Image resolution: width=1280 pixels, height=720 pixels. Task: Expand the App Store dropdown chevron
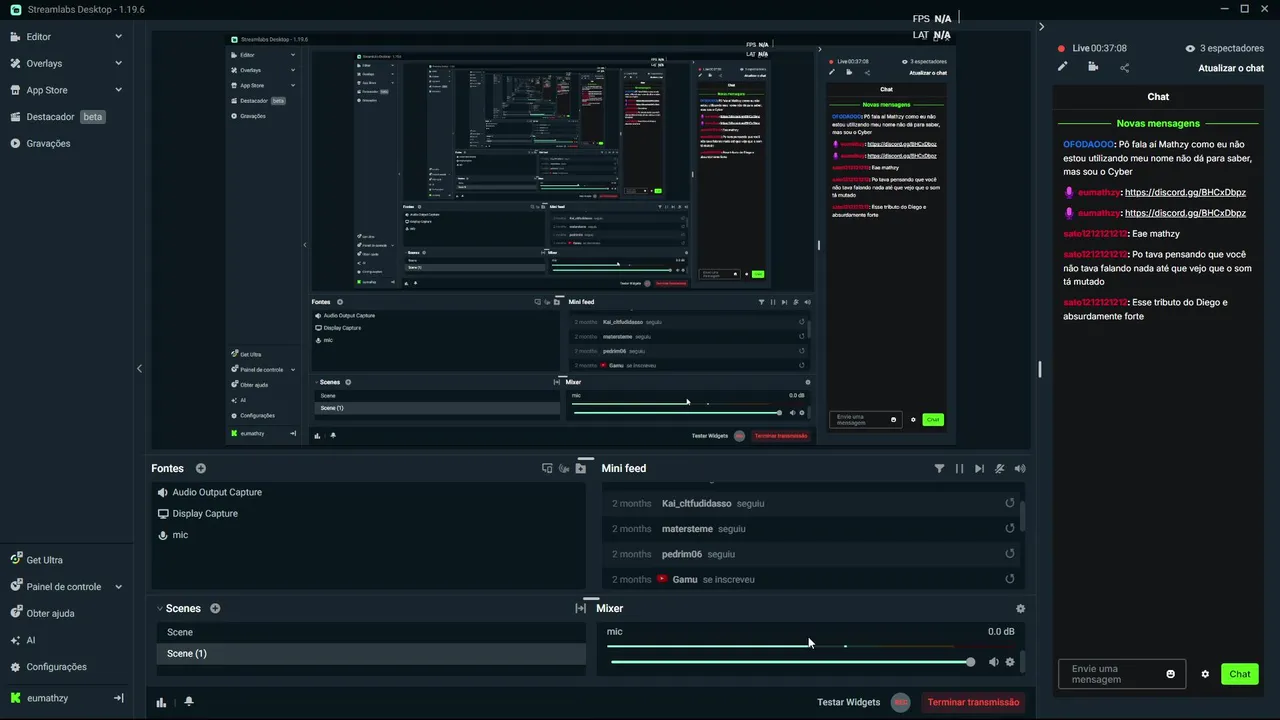pyautogui.click(x=118, y=90)
